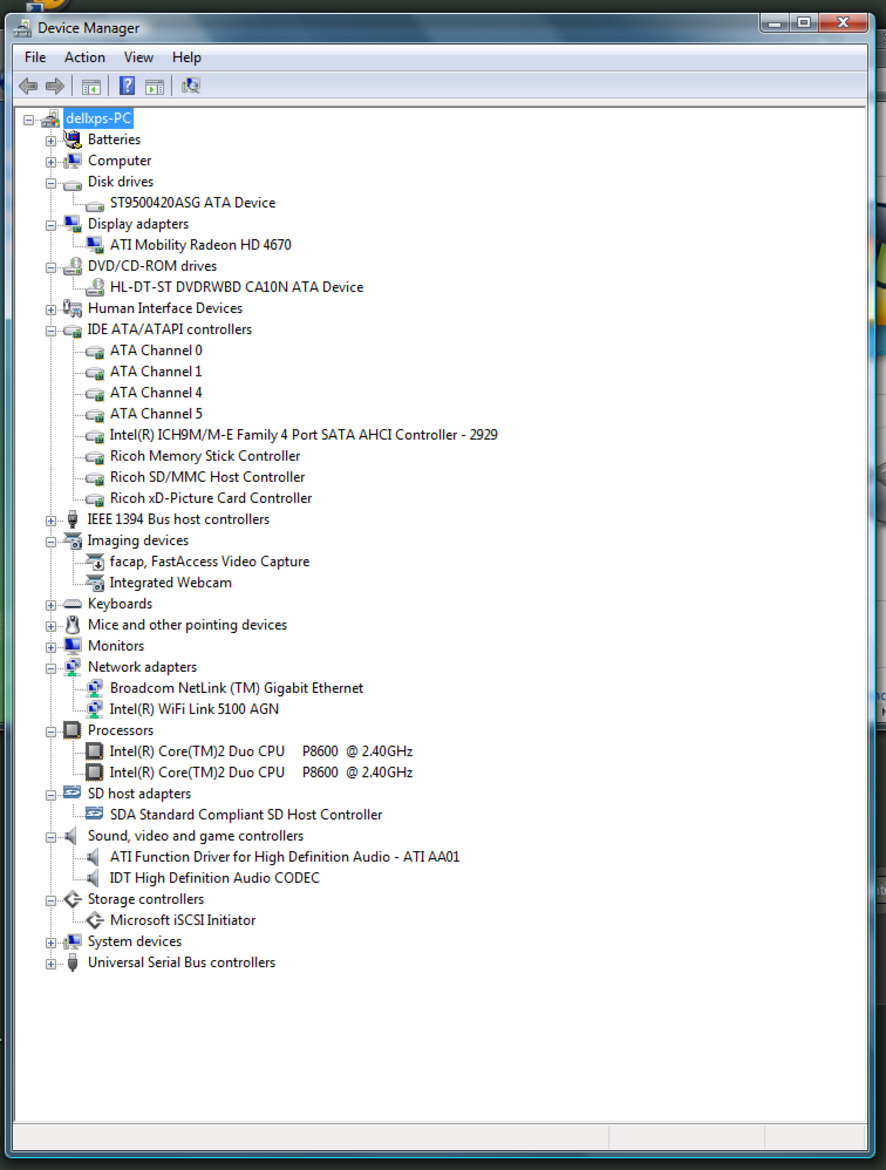Scan for hardware changes using the toolbar icon
The image size is (886, 1170).
click(x=191, y=87)
